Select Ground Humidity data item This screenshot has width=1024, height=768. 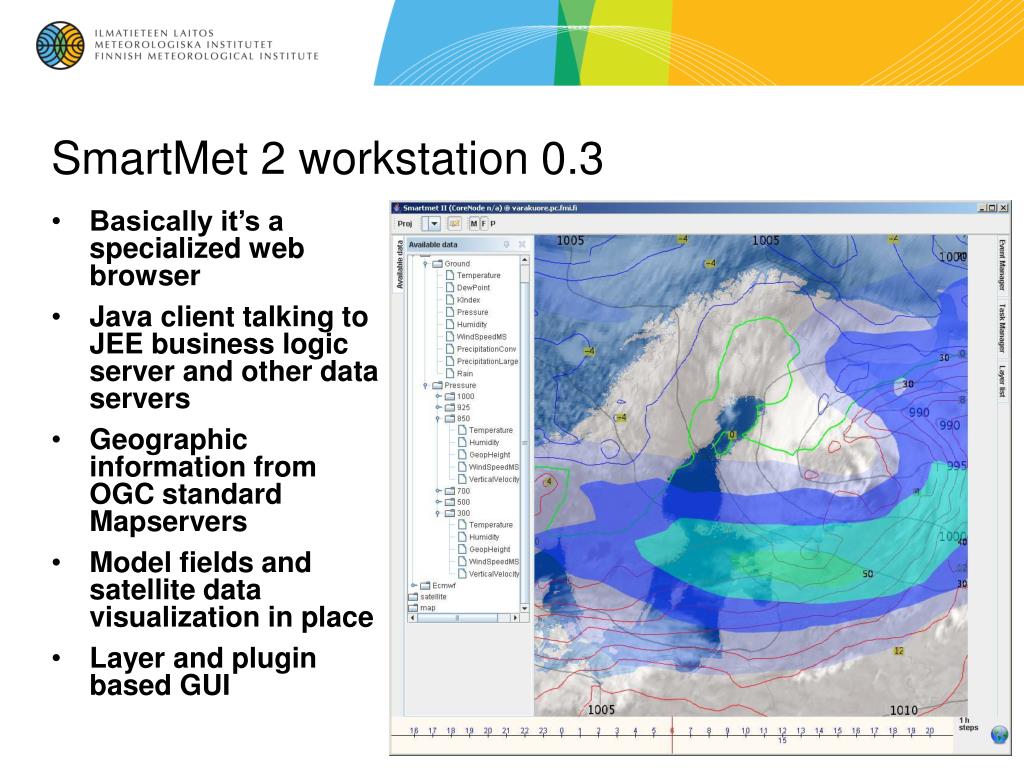pyautogui.click(x=466, y=325)
